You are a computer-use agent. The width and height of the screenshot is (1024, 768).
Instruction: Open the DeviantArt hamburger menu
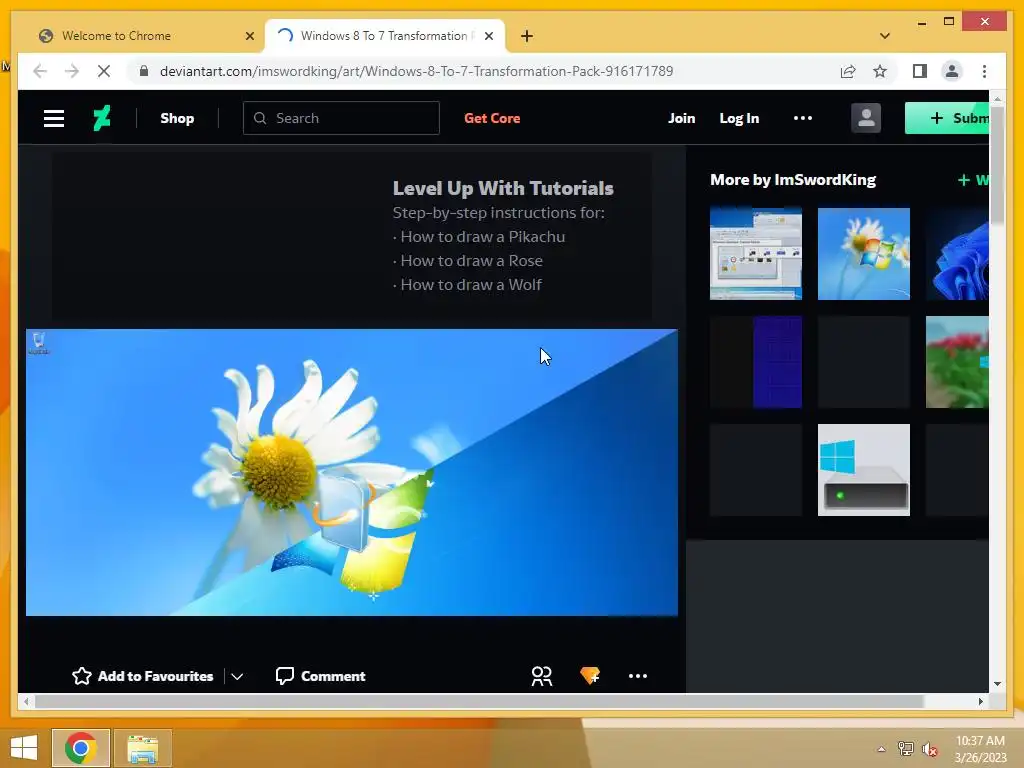pyautogui.click(x=54, y=118)
